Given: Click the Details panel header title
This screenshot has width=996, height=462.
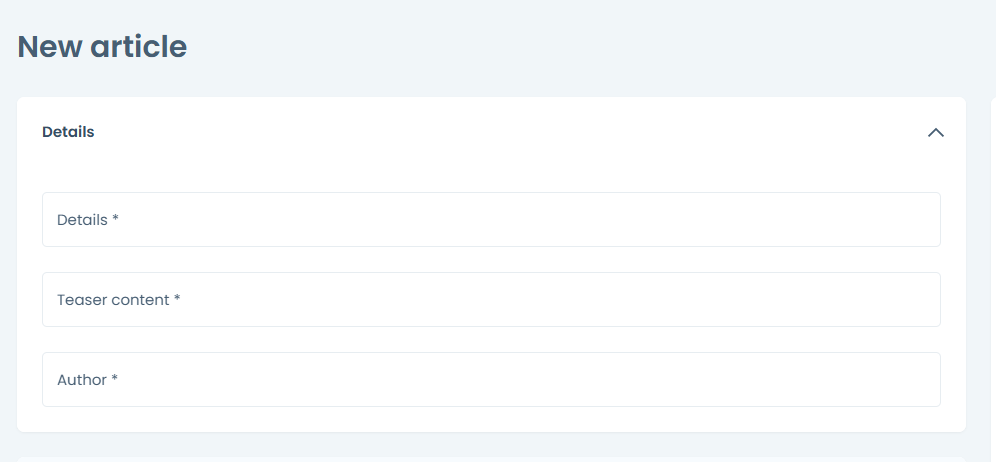Looking at the screenshot, I should click(68, 132).
